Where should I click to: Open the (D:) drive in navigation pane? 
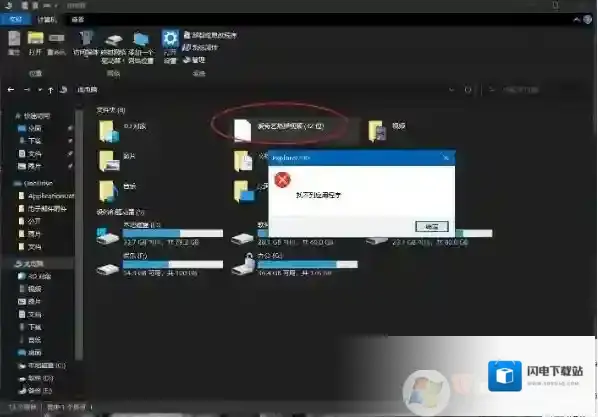tap(40, 378)
